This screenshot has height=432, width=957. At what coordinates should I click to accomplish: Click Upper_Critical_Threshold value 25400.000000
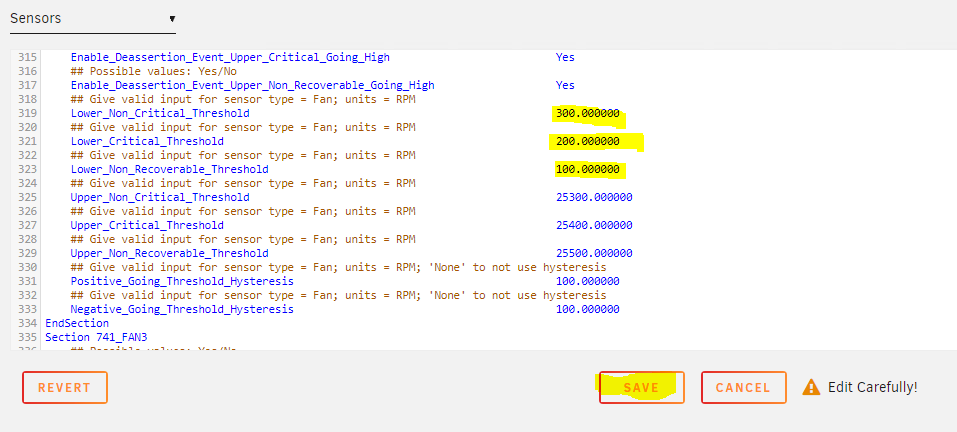594,225
